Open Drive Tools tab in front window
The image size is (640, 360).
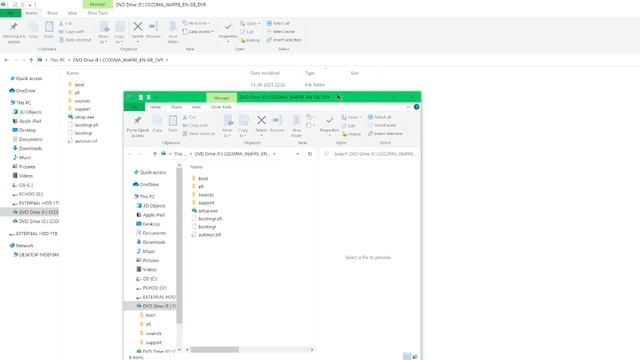(x=221, y=107)
